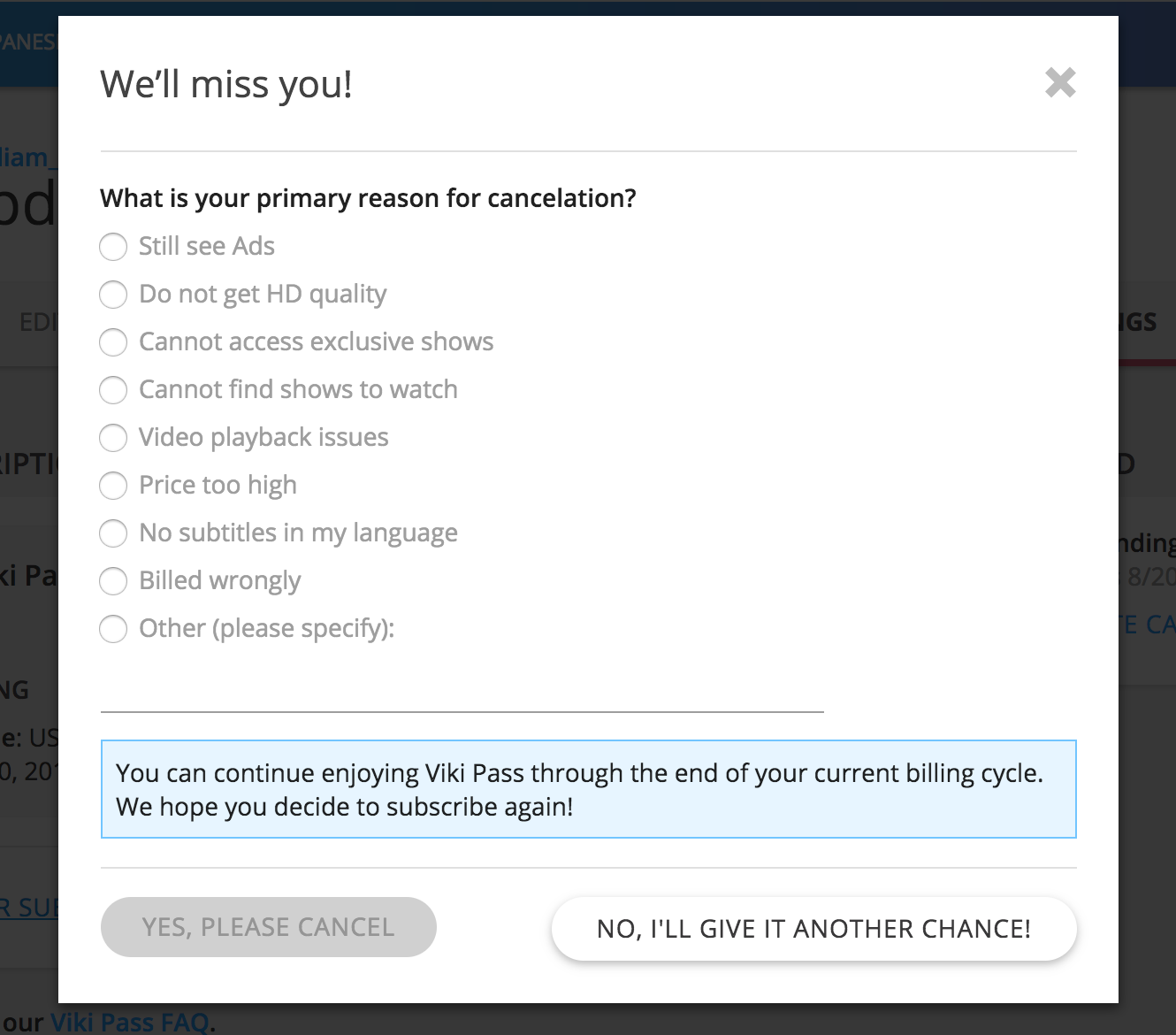
Task: Choose Other (please specify) radio button
Action: pos(113,629)
